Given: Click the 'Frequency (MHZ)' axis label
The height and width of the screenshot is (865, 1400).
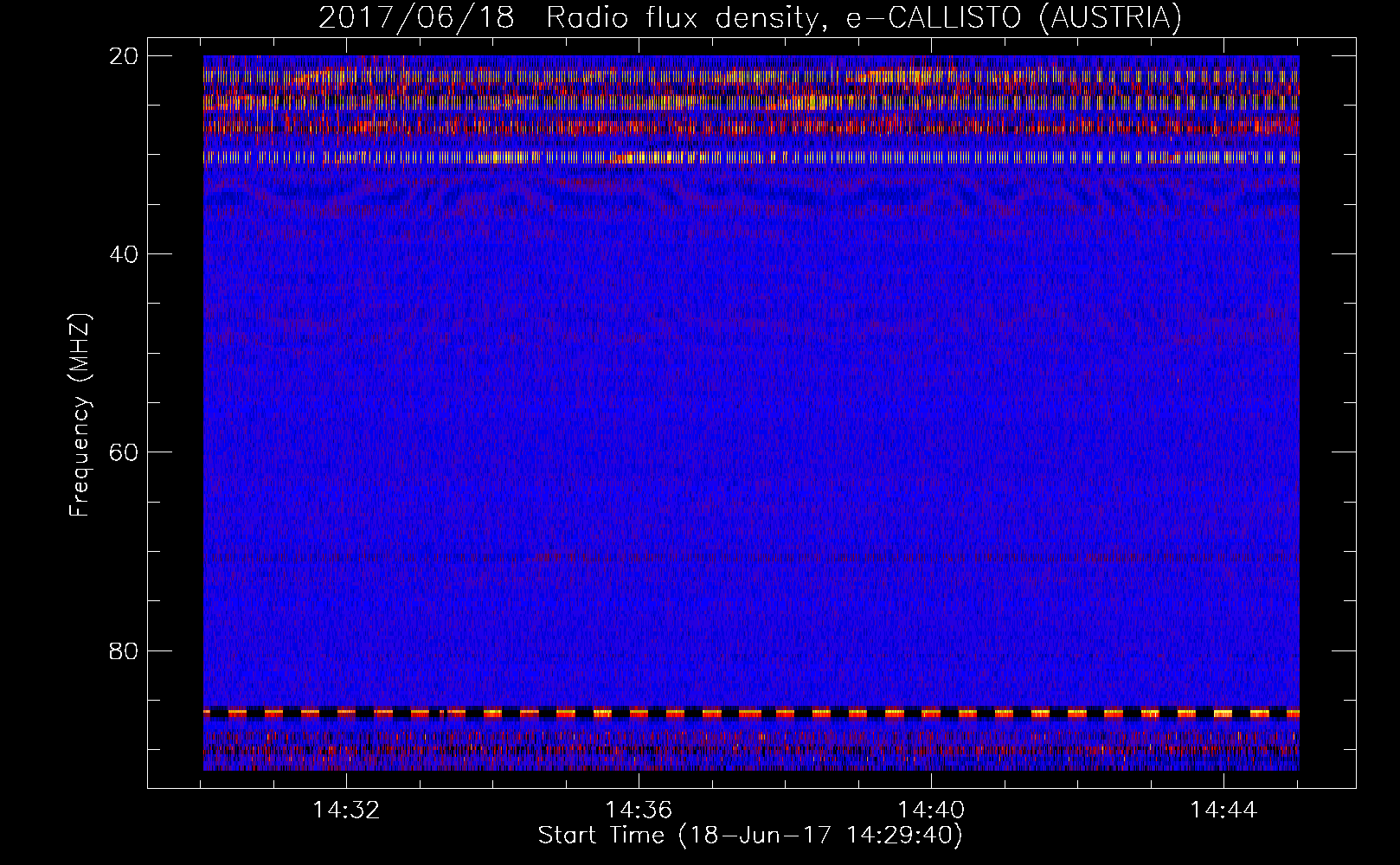Looking at the screenshot, I should click(80, 415).
